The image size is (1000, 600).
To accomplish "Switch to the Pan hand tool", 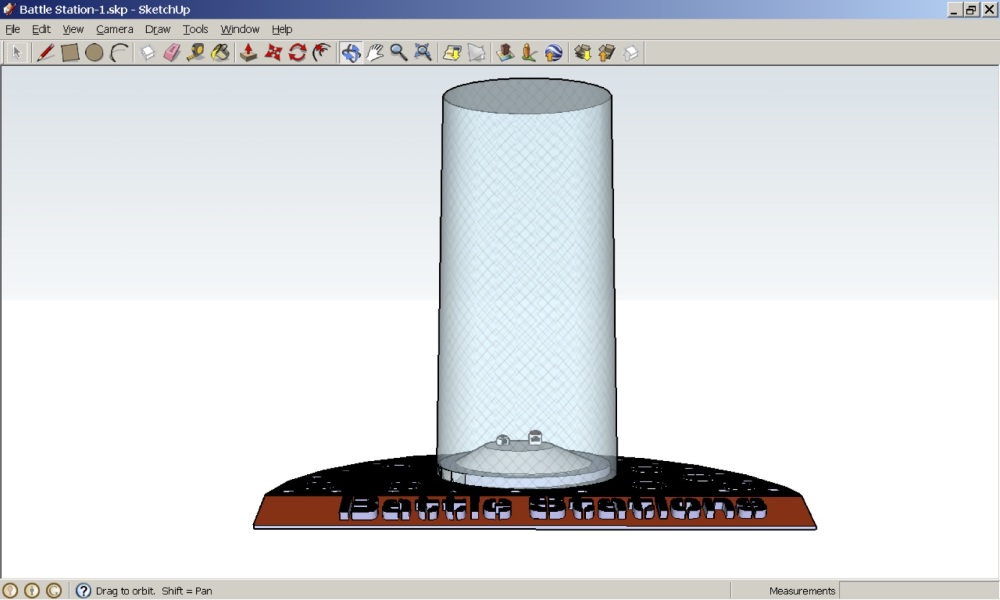I will click(375, 53).
